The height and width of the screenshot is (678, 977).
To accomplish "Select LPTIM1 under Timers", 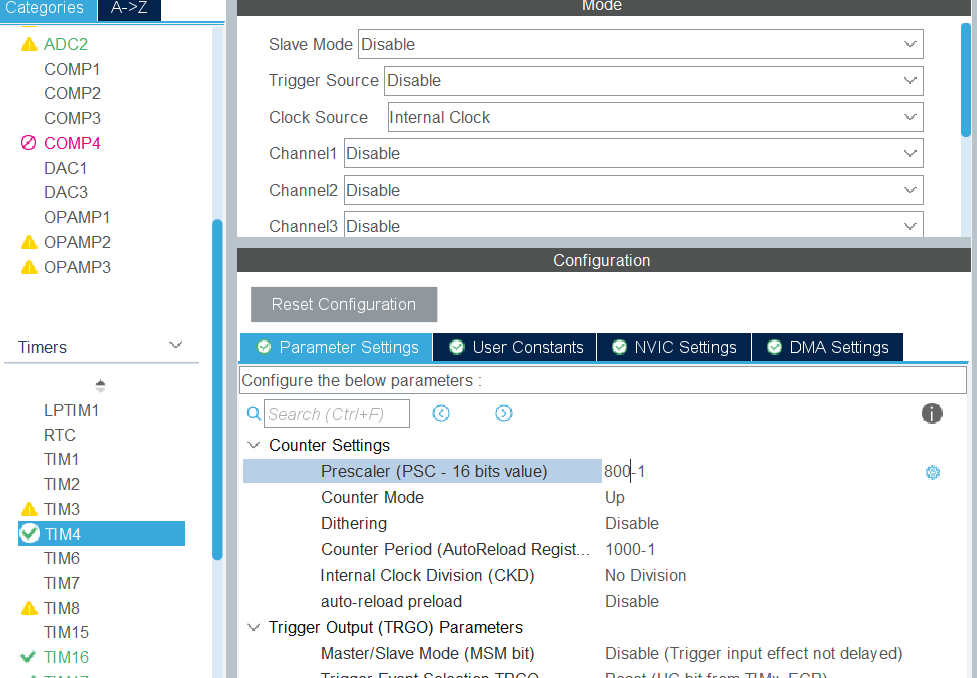I will [x=72, y=410].
